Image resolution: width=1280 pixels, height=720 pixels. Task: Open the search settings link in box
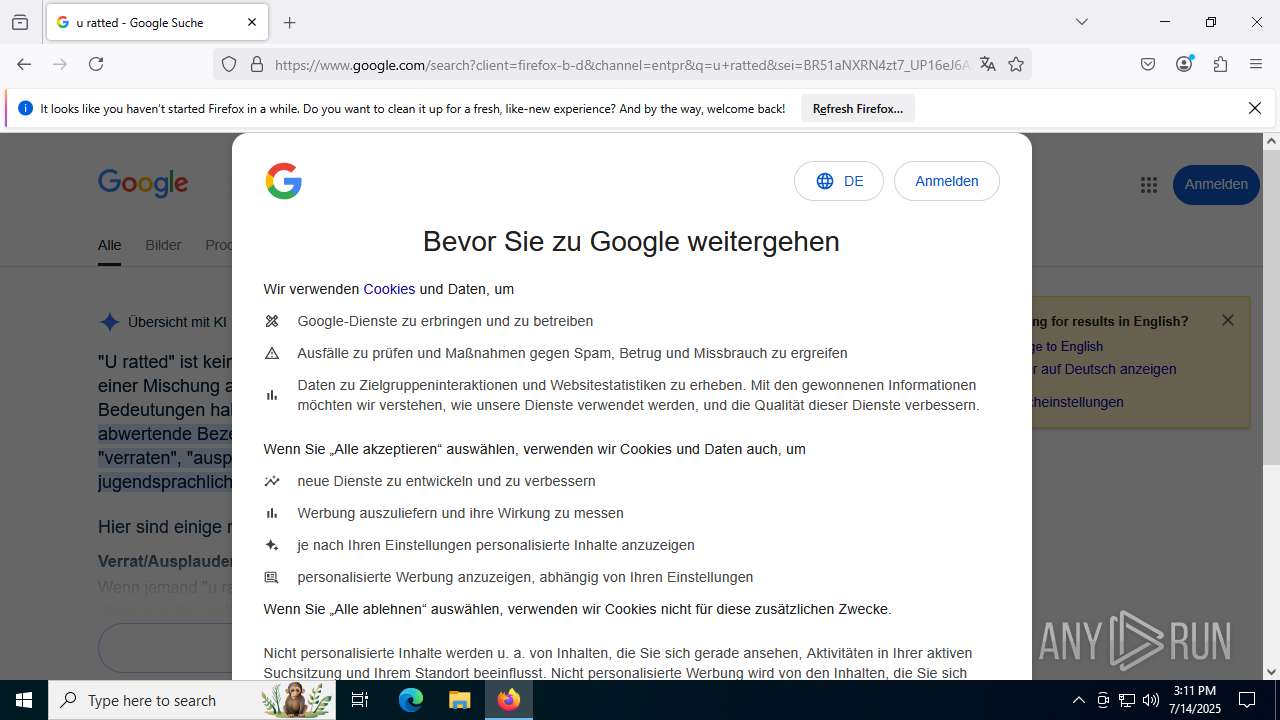tap(1078, 402)
